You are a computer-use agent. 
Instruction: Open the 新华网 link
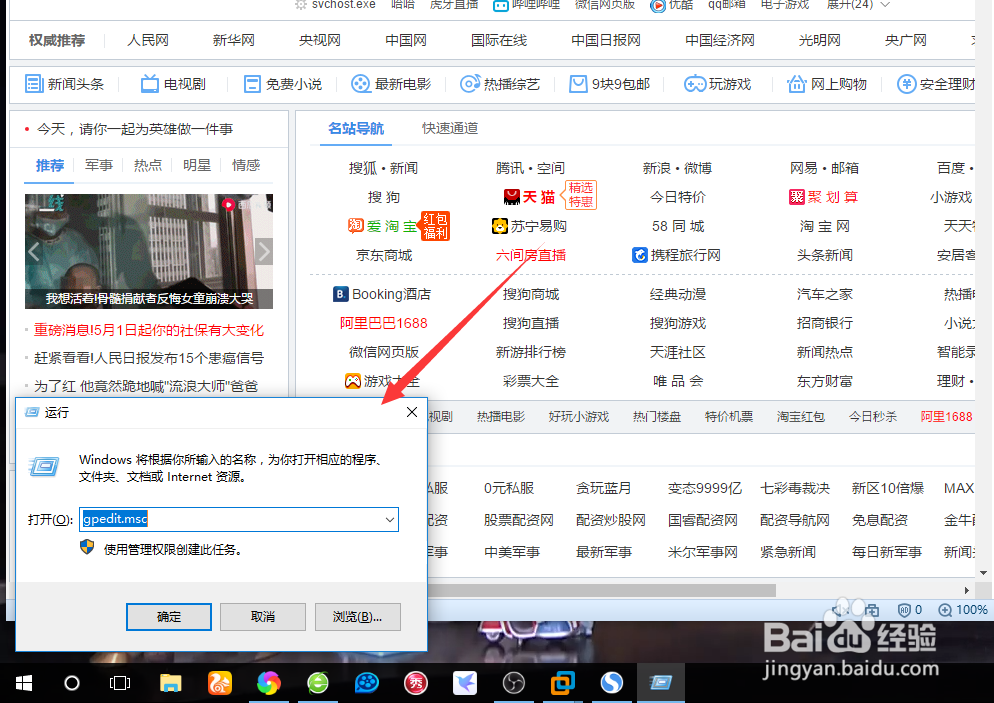(233, 40)
